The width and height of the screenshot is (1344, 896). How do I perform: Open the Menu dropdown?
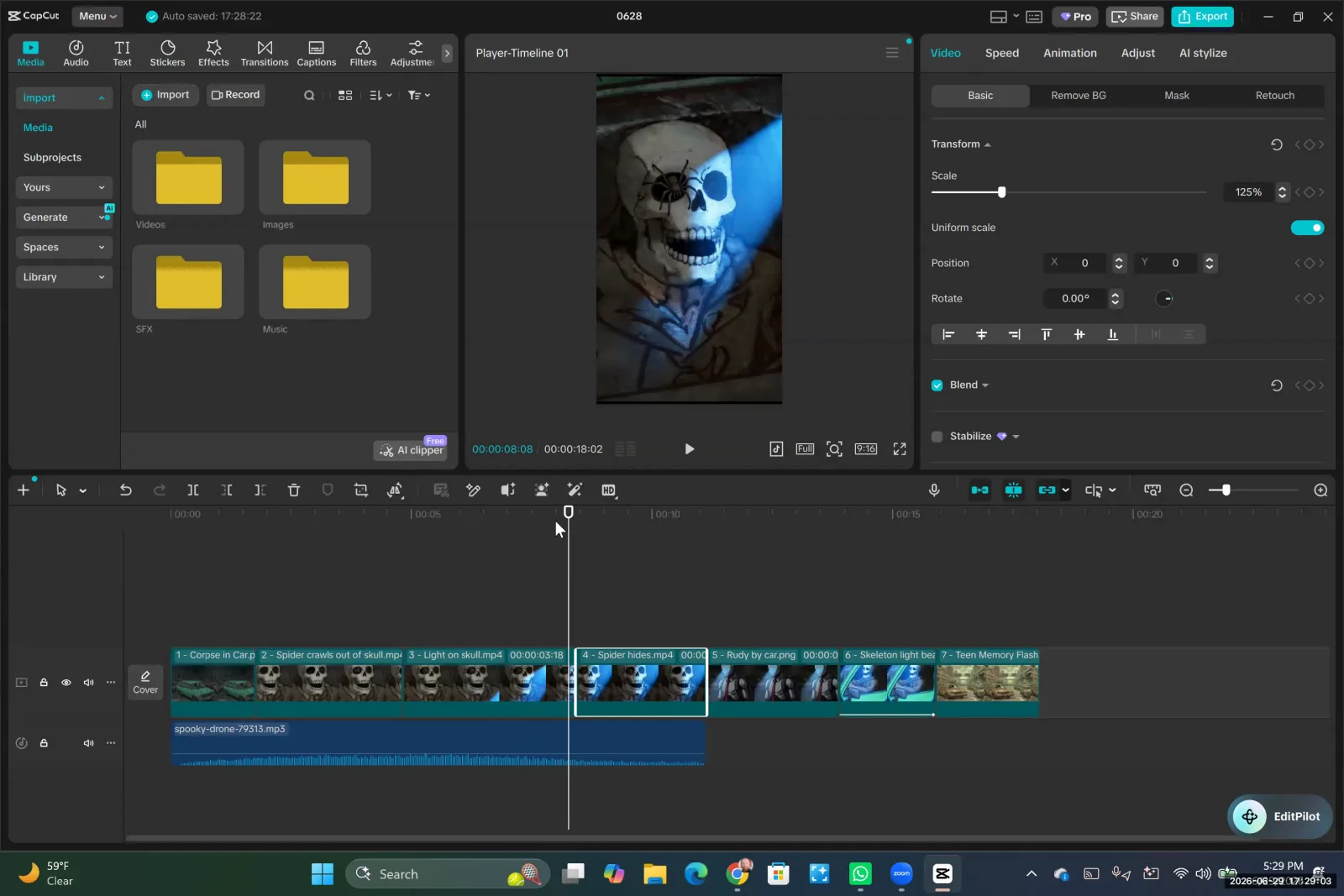pos(97,17)
